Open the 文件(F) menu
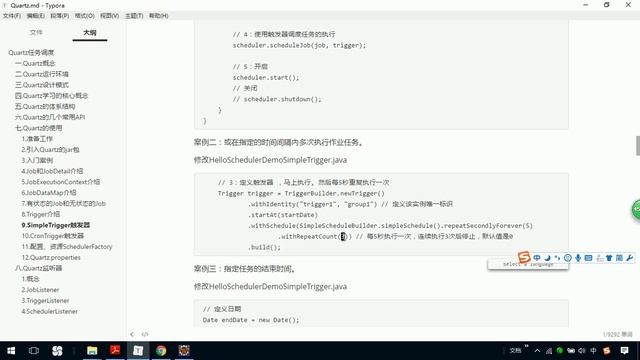The width and height of the screenshot is (640, 360). pos(11,16)
